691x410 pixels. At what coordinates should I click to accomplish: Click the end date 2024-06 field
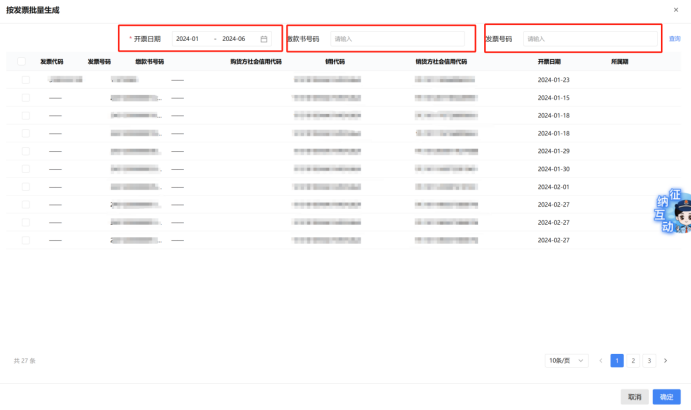[x=234, y=39]
